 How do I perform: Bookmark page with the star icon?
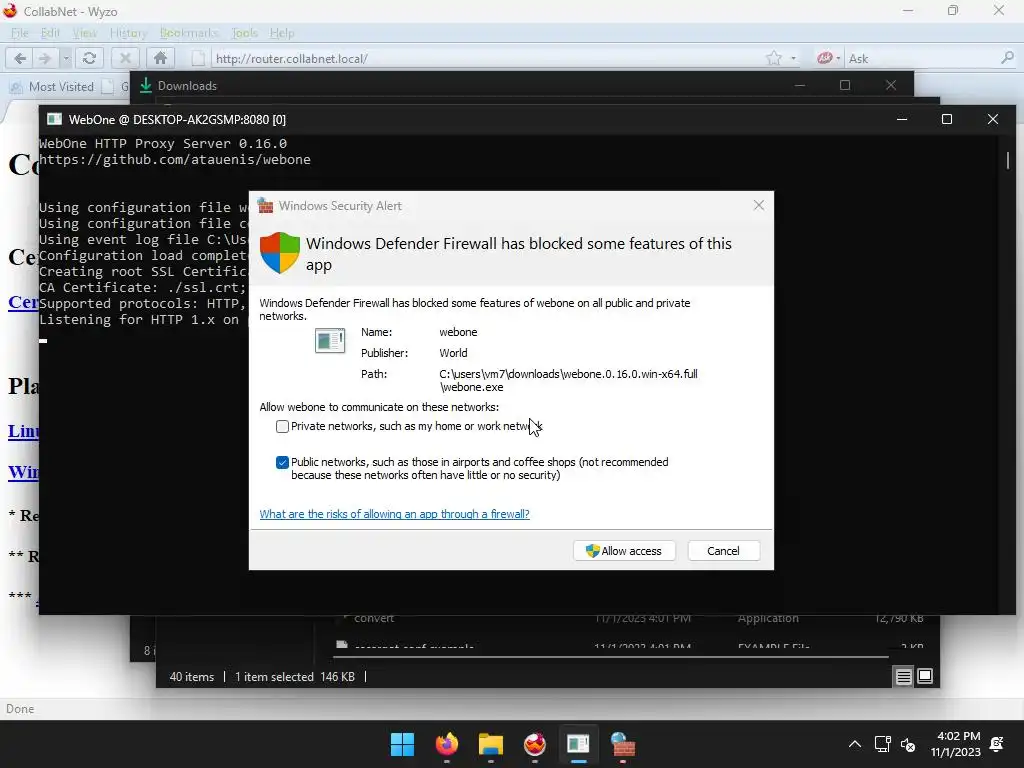[773, 58]
